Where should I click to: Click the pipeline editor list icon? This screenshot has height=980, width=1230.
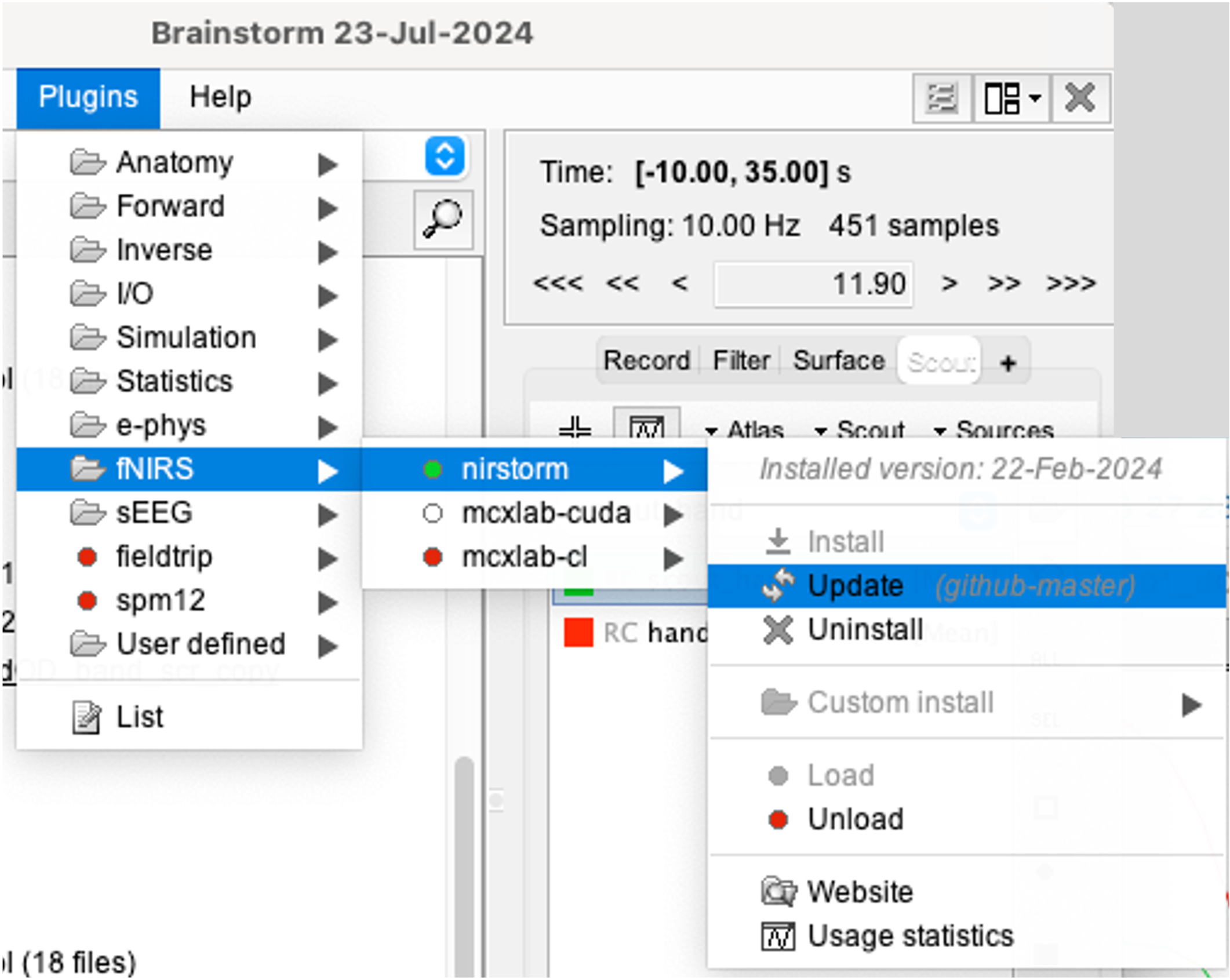click(x=941, y=98)
